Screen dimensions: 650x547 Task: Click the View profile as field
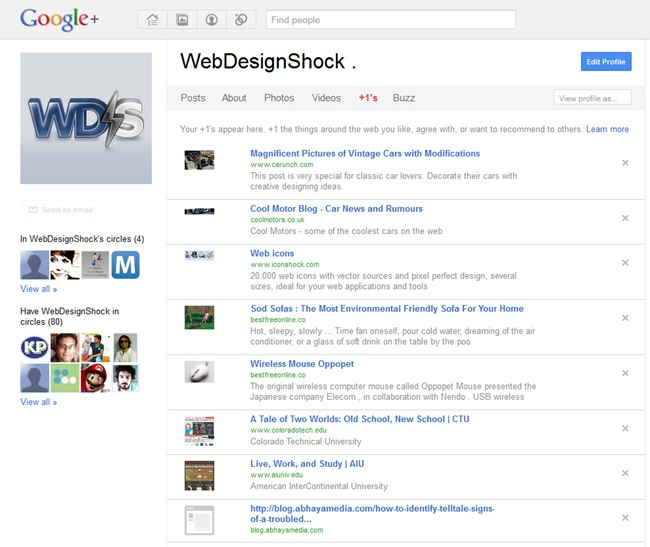click(x=594, y=98)
